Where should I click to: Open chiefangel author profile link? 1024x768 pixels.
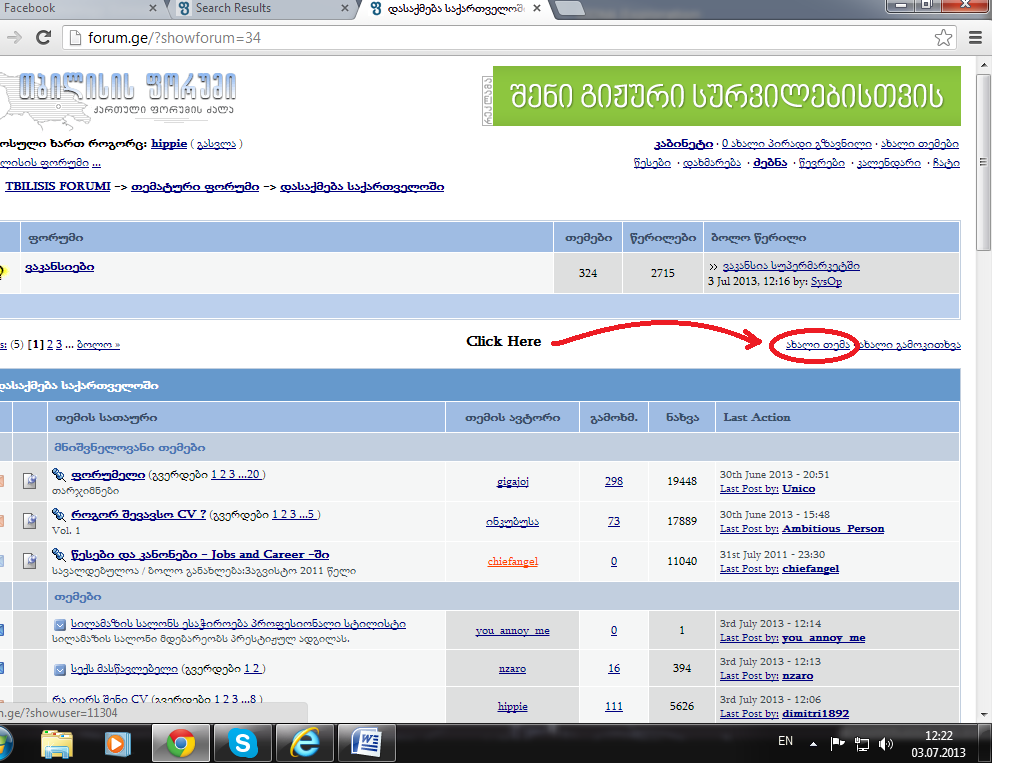tap(513, 561)
